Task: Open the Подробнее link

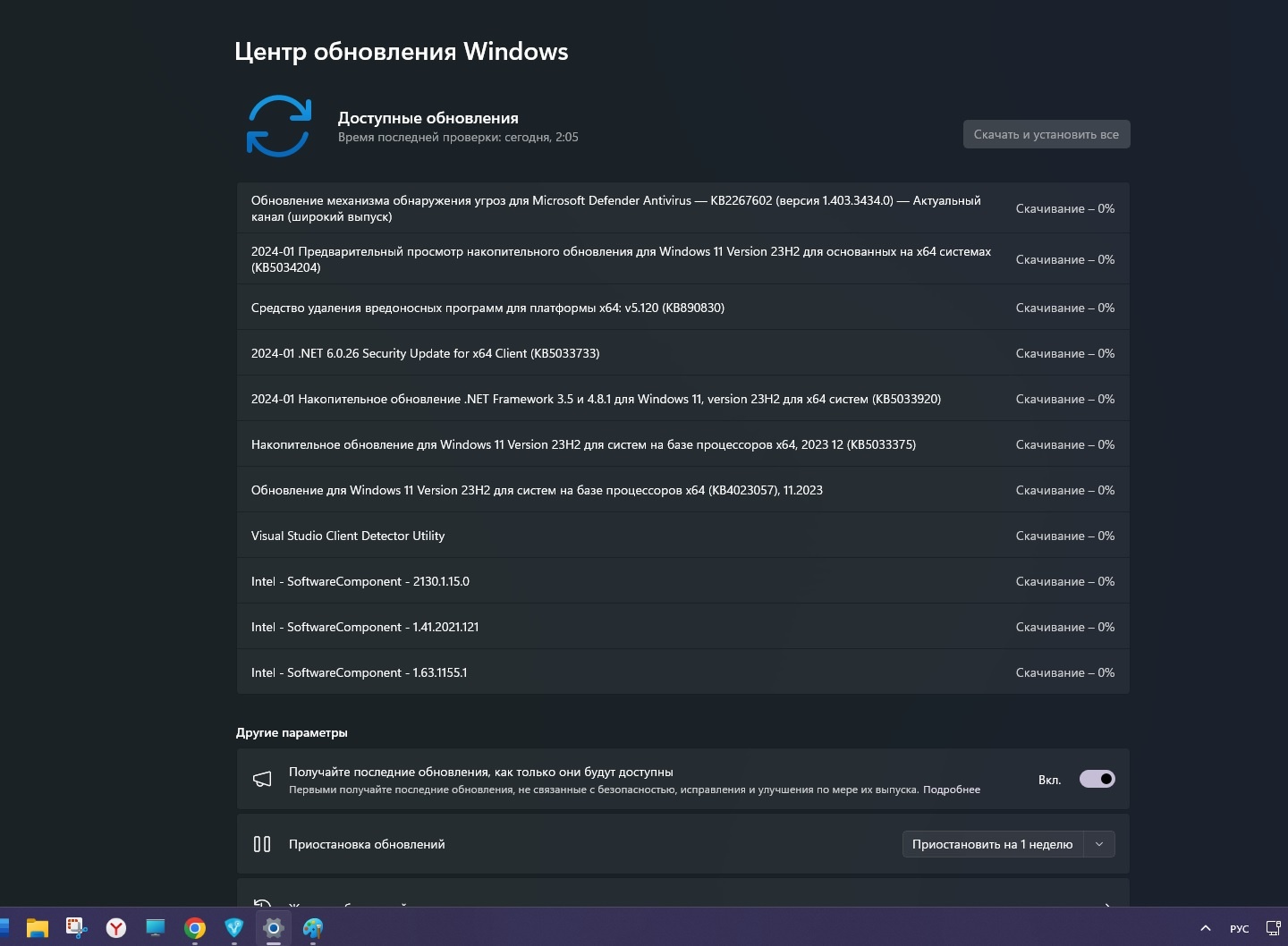Action: point(952,790)
